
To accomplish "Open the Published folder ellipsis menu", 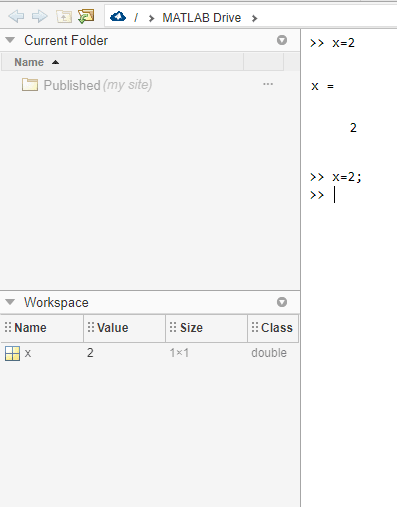I will coord(268,84).
